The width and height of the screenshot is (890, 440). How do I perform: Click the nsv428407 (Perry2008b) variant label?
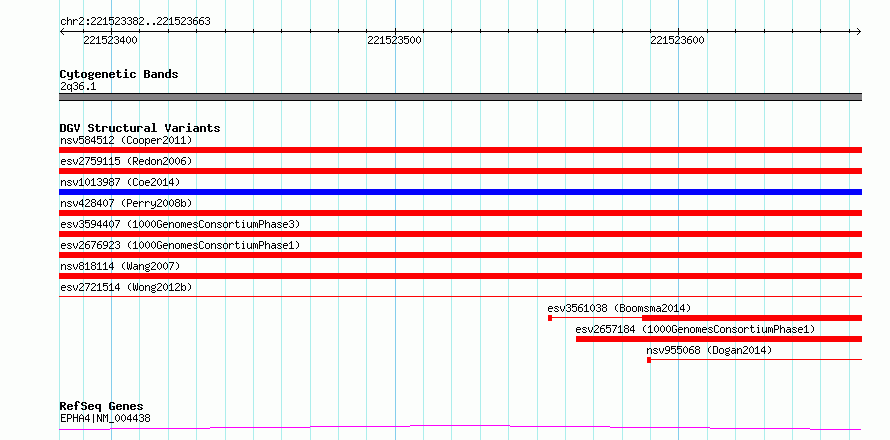pos(126,203)
